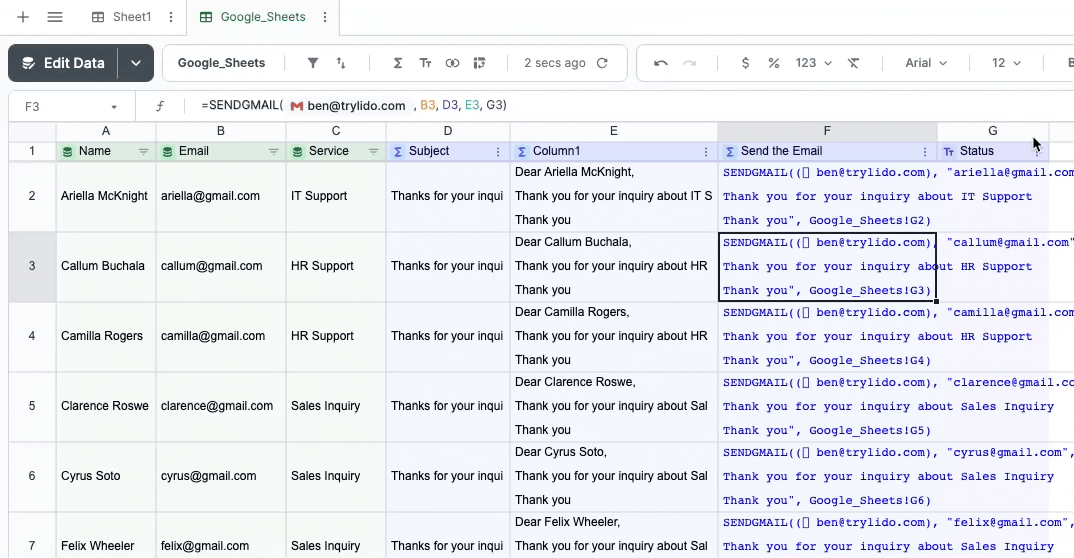Add a text column with Tt icon
The width and height of the screenshot is (1074, 558).
click(x=425, y=63)
